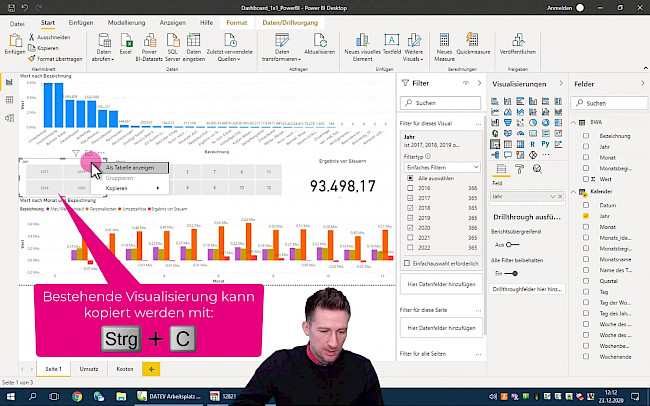Click the Excel data source icon
Viewport: 650px width, 406px height.
click(x=126, y=44)
